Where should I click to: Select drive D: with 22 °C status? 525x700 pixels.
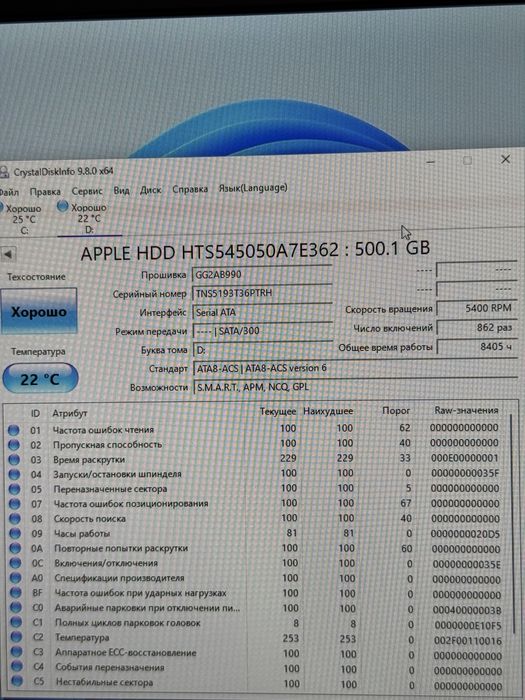(88, 218)
